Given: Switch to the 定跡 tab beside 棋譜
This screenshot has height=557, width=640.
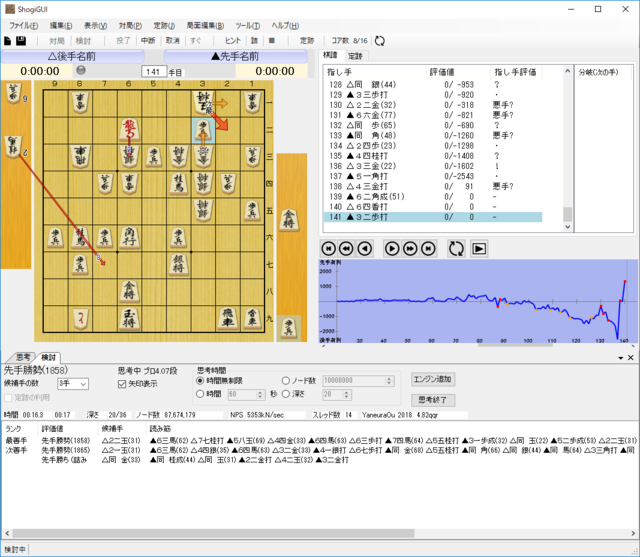Looking at the screenshot, I should coord(356,56).
